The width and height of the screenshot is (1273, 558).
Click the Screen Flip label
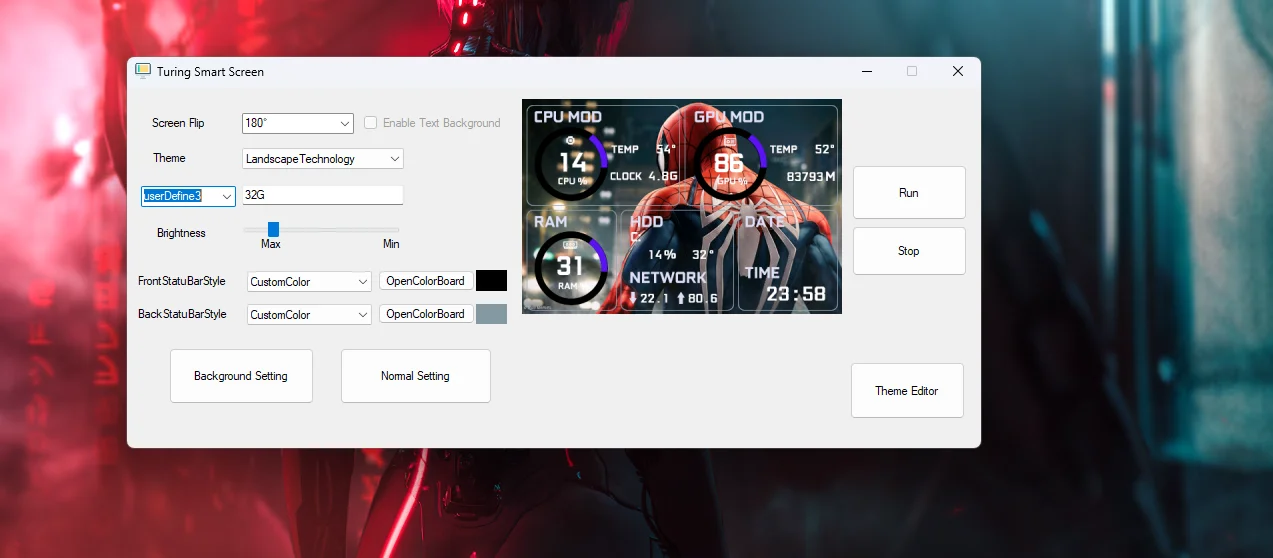178,123
